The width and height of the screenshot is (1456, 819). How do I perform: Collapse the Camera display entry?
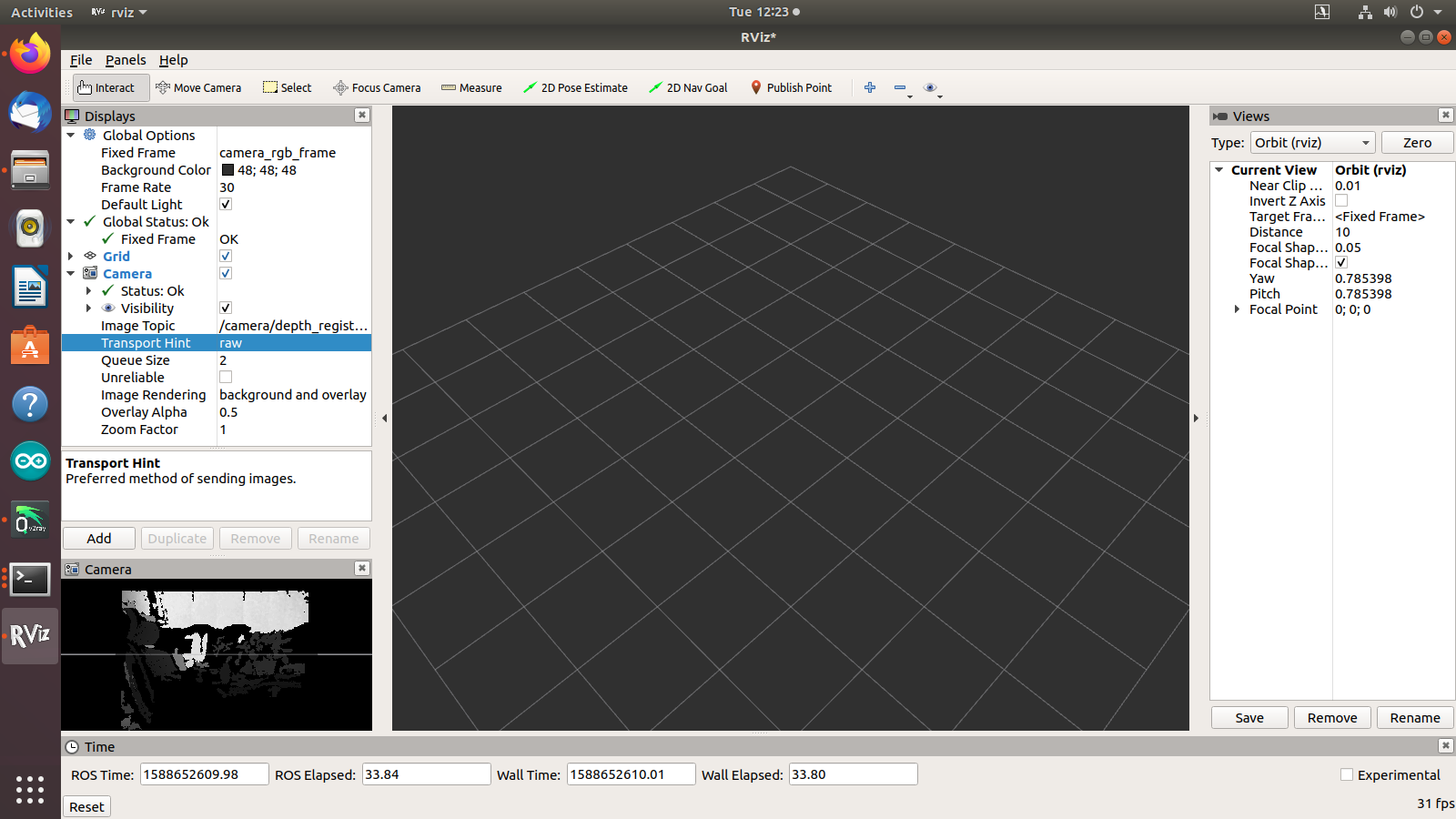pyautogui.click(x=71, y=273)
